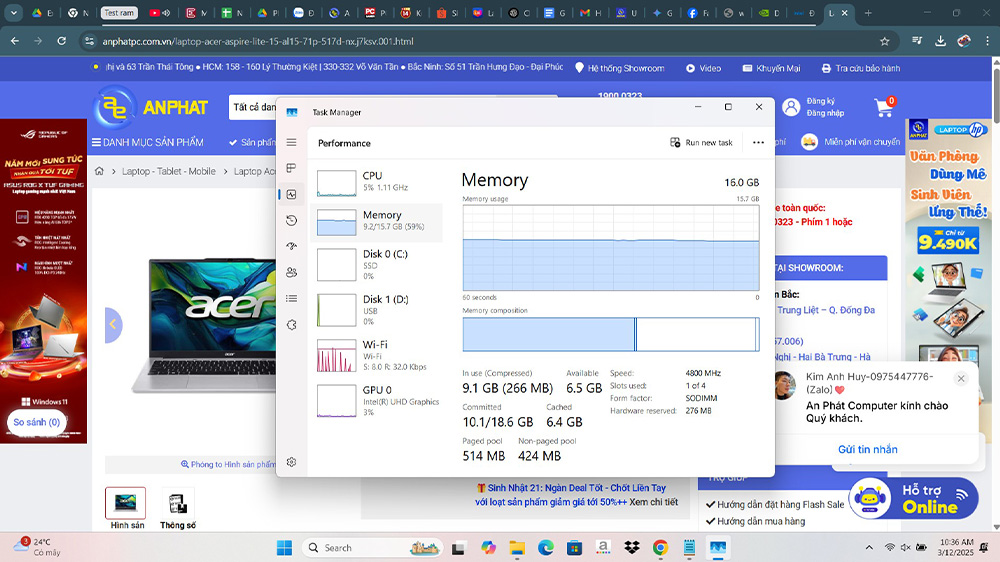The height and width of the screenshot is (562, 1000).
Task: Reload the anphatpc page in Chrome
Action: tap(61, 41)
